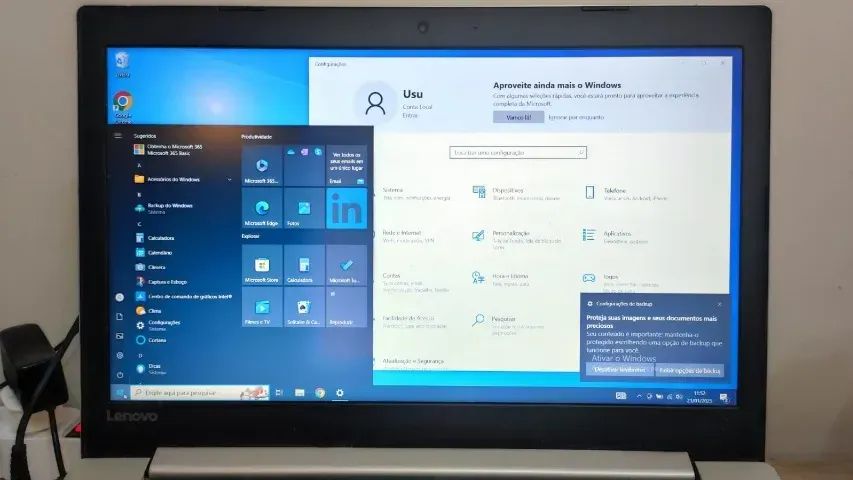The height and width of the screenshot is (480, 853).
Task: Open the Filmes e TV tile
Action: 262,307
